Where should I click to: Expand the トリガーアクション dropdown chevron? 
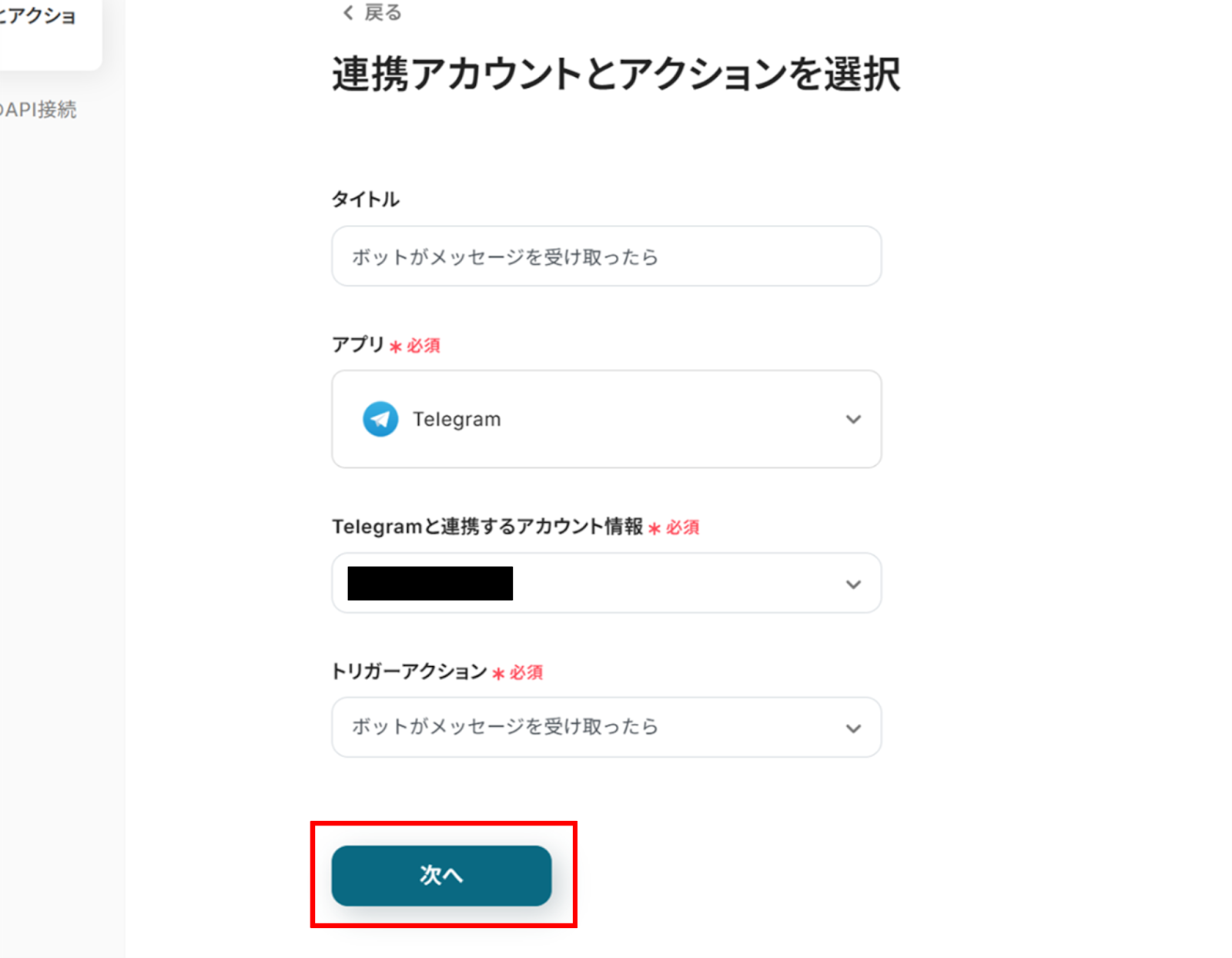point(853,729)
